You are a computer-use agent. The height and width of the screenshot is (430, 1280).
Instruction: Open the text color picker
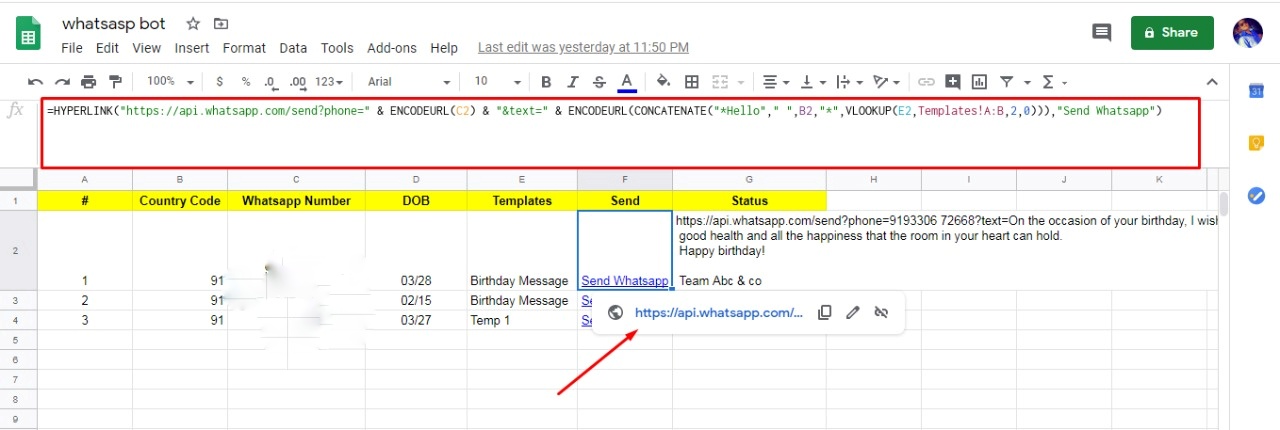point(627,82)
